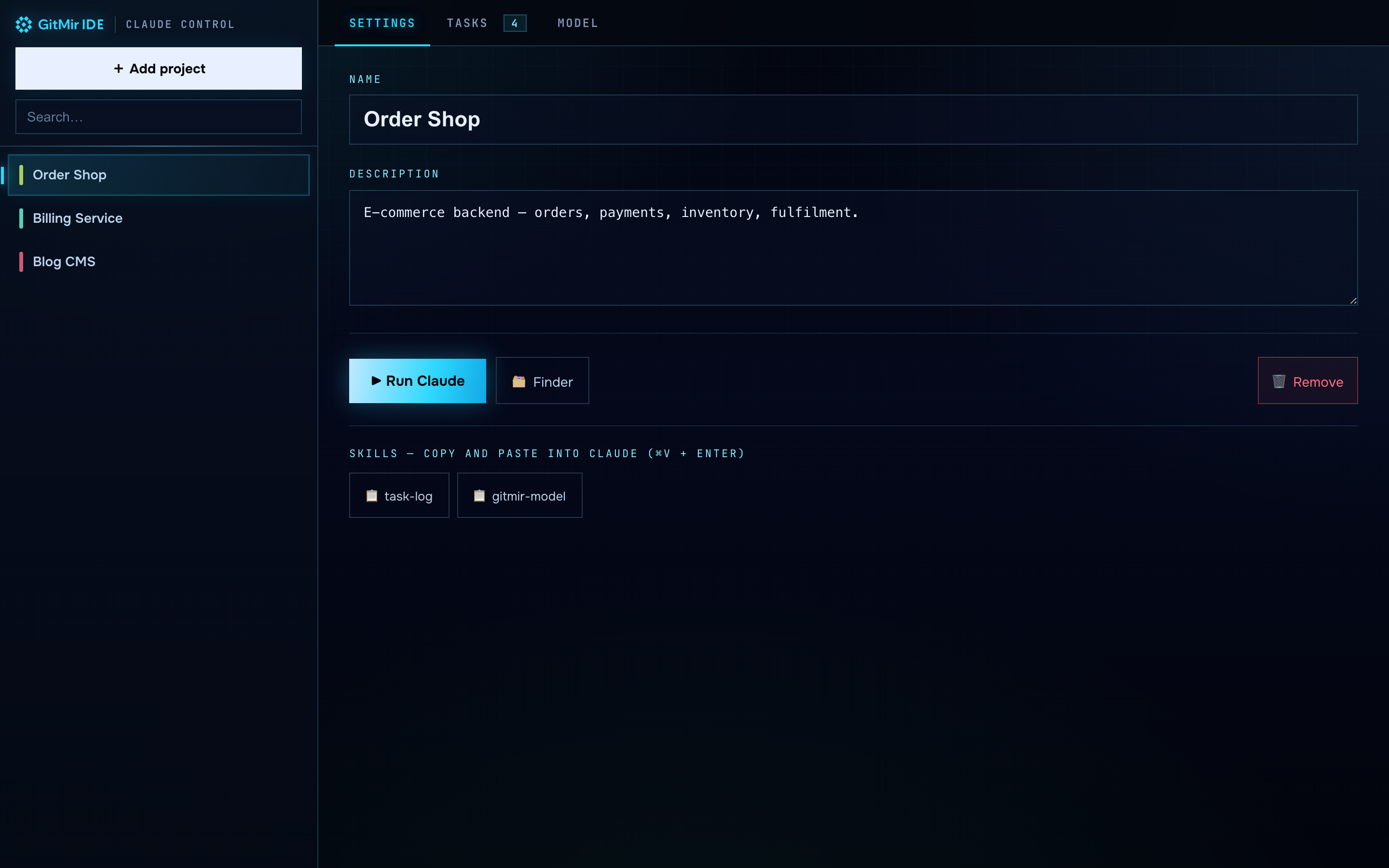Click the GitMir IDE title text
Viewport: 1389px width, 868px height.
tap(70, 24)
